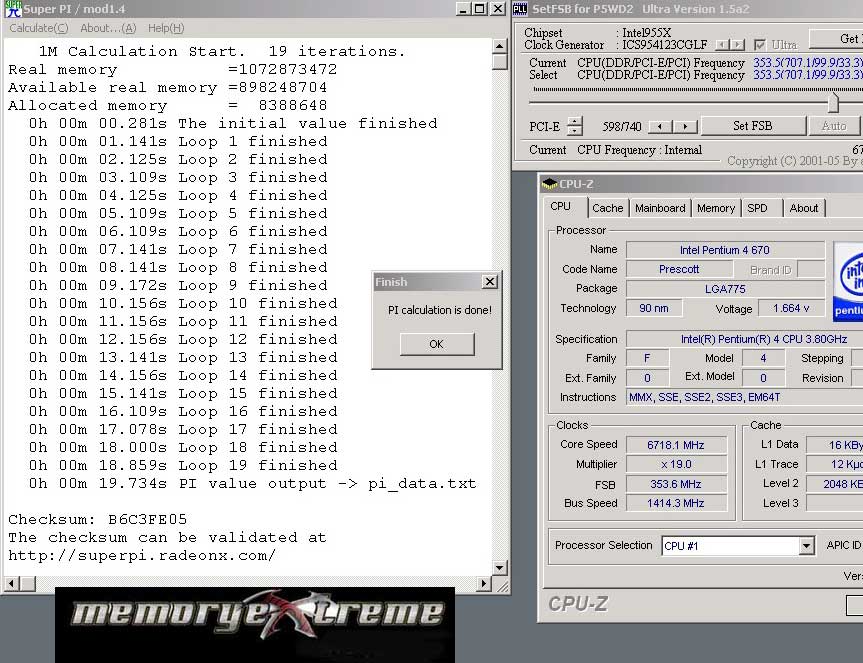Image resolution: width=863 pixels, height=663 pixels.
Task: Click the Super PI vertical scrollbar down arrow
Action: (x=499, y=568)
